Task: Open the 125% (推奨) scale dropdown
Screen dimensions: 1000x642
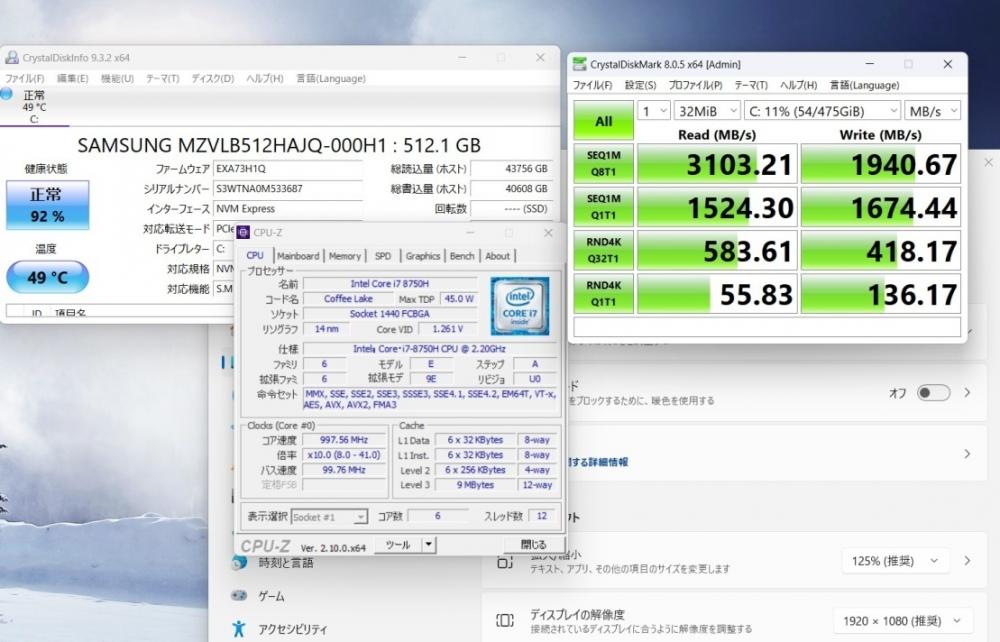Action: [x=896, y=561]
